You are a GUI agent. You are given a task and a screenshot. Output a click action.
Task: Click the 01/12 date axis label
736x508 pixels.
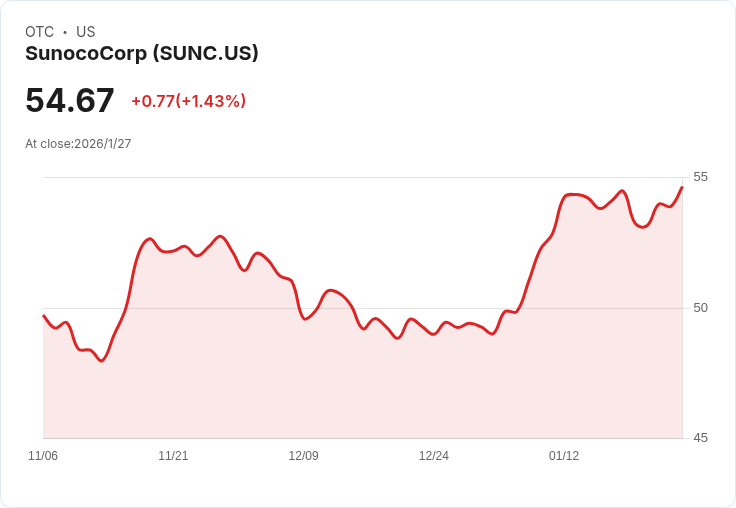point(564,456)
